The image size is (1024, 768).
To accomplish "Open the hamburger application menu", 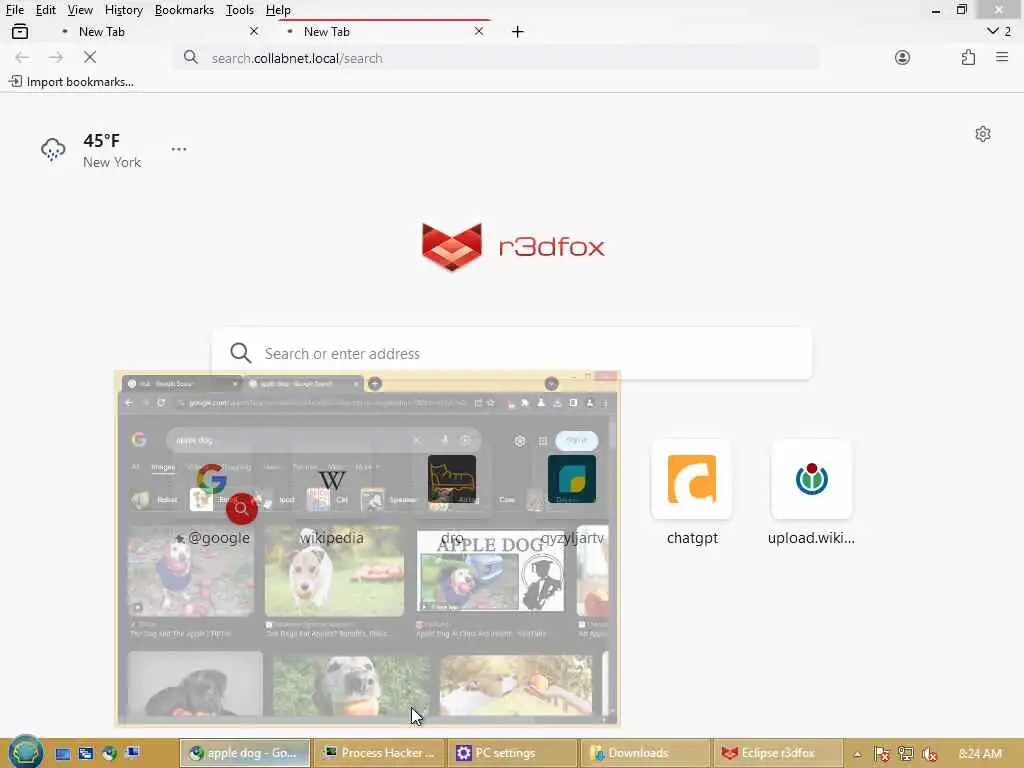I will pos(1002,57).
